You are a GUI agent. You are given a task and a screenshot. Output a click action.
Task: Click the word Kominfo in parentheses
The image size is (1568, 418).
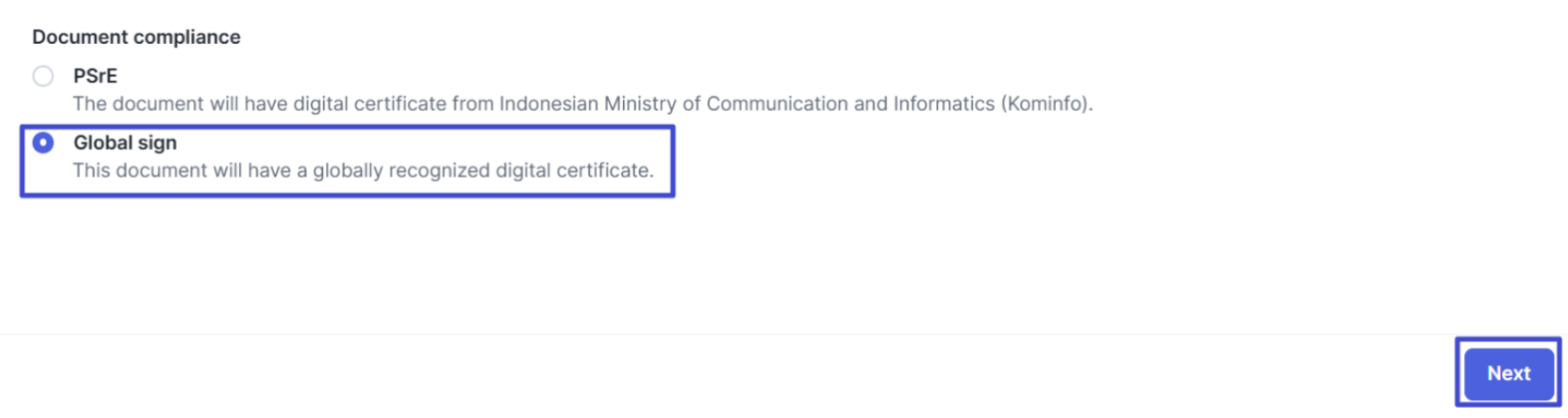[1047, 104]
